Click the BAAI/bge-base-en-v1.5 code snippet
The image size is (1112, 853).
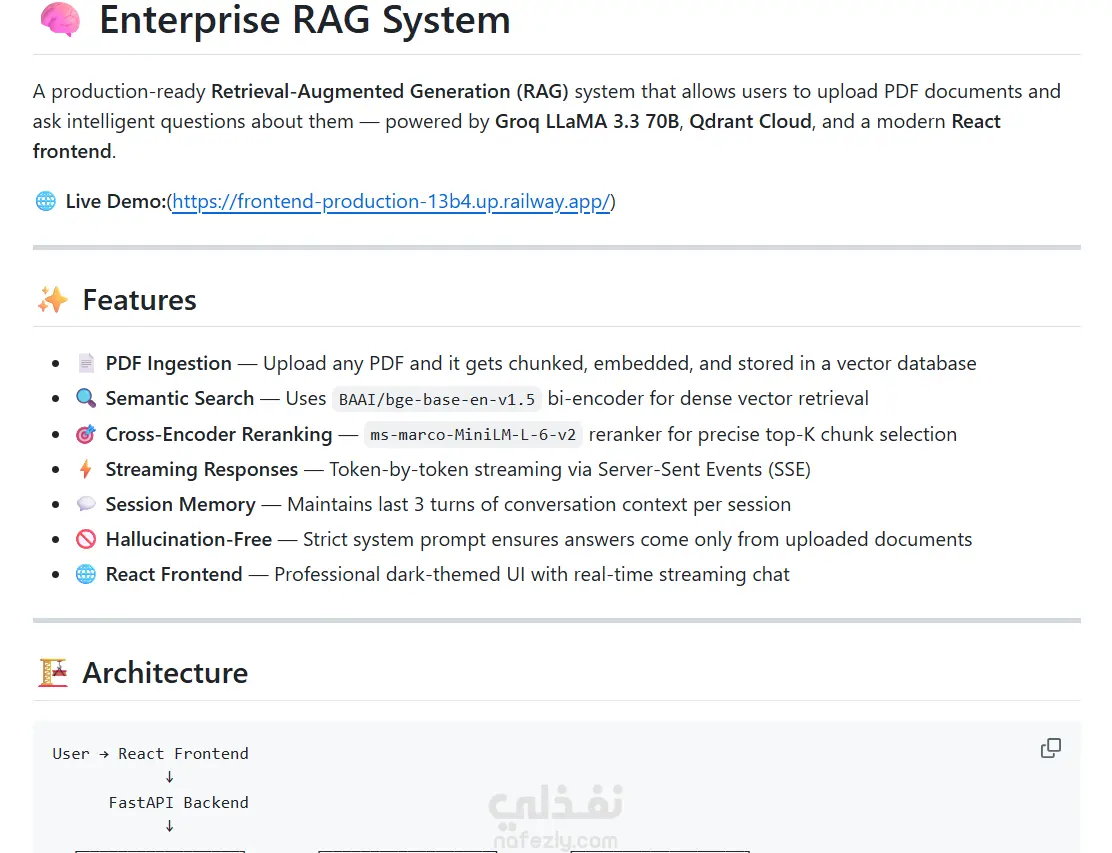[437, 399]
